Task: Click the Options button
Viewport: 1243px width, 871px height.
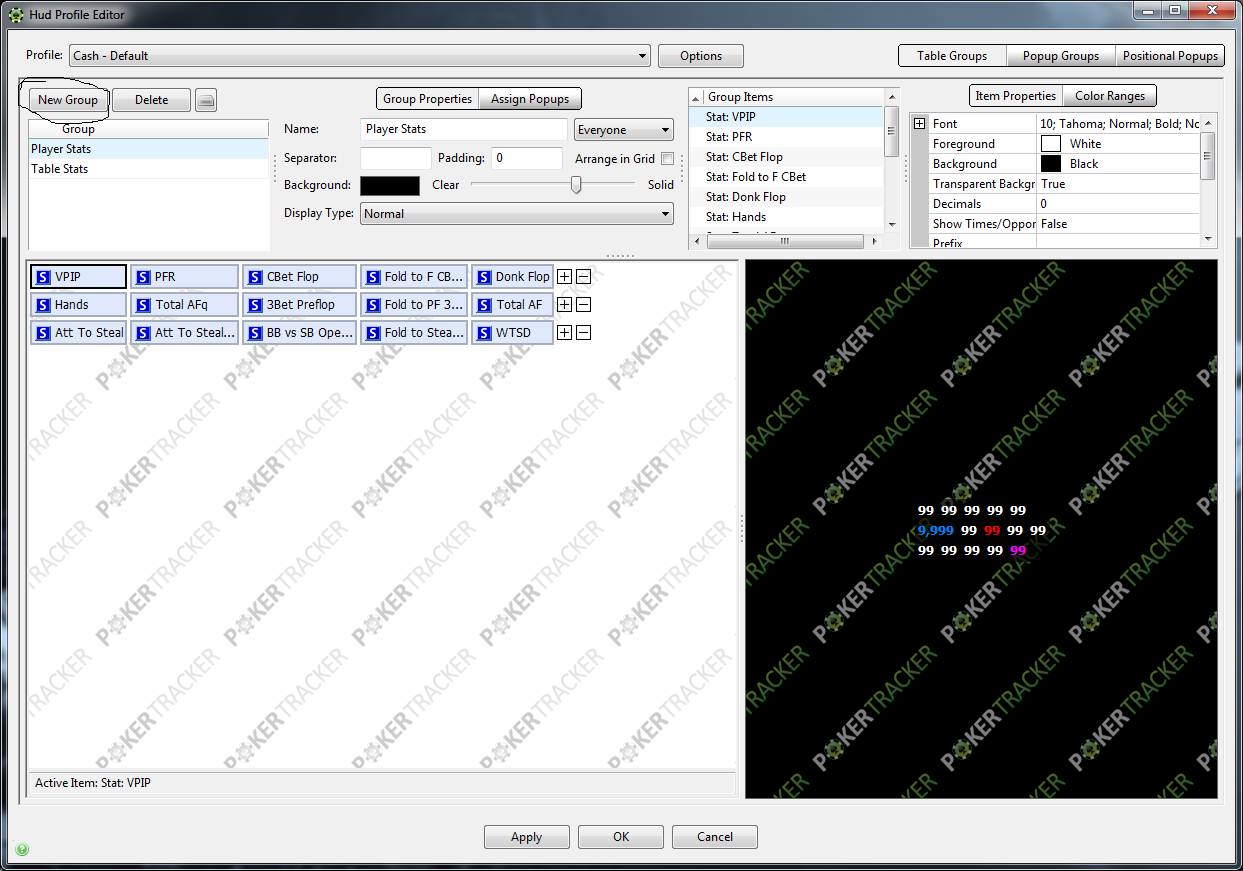Action: click(x=701, y=56)
